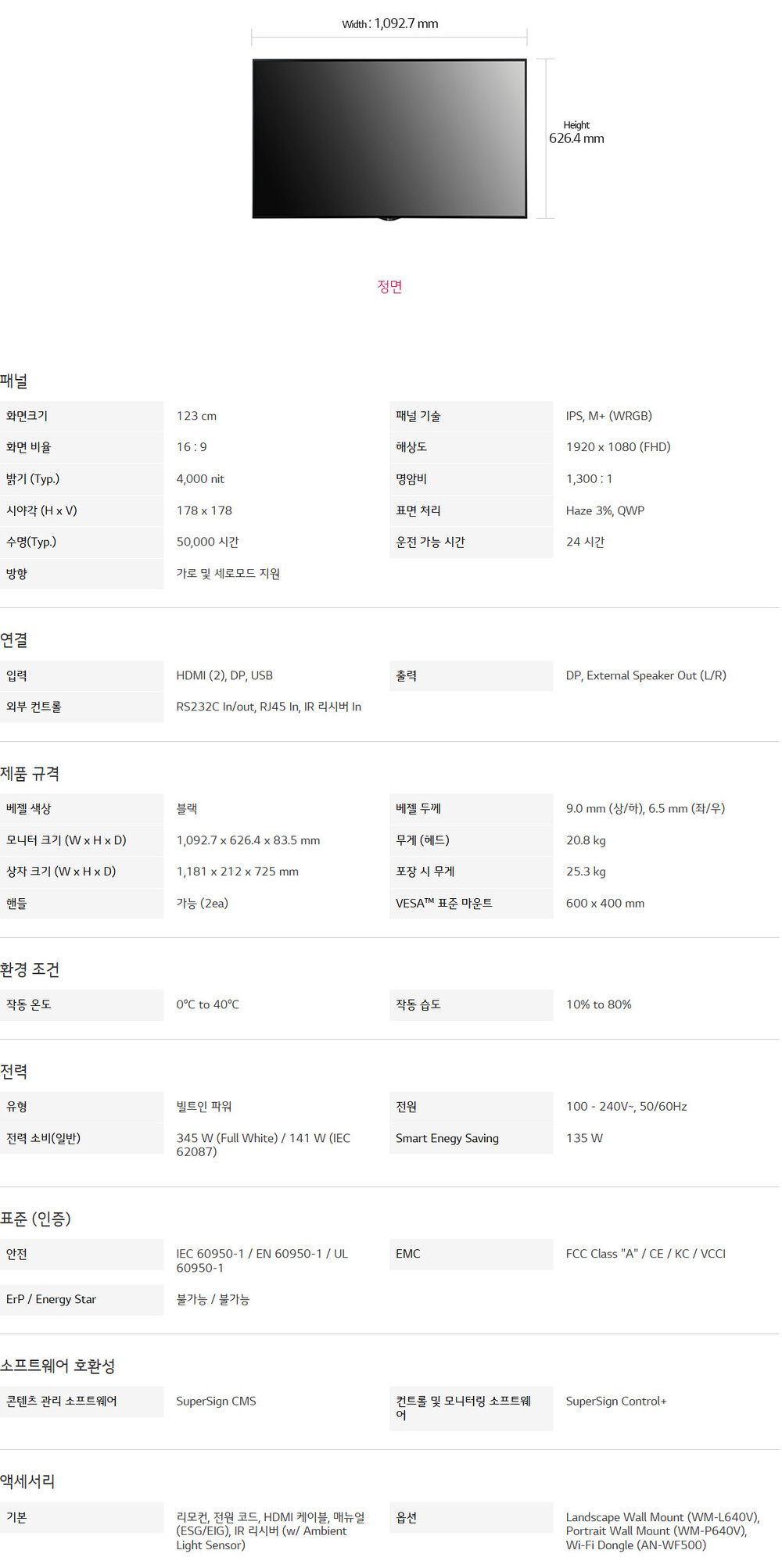Select the 정면 view label

pyautogui.click(x=389, y=287)
